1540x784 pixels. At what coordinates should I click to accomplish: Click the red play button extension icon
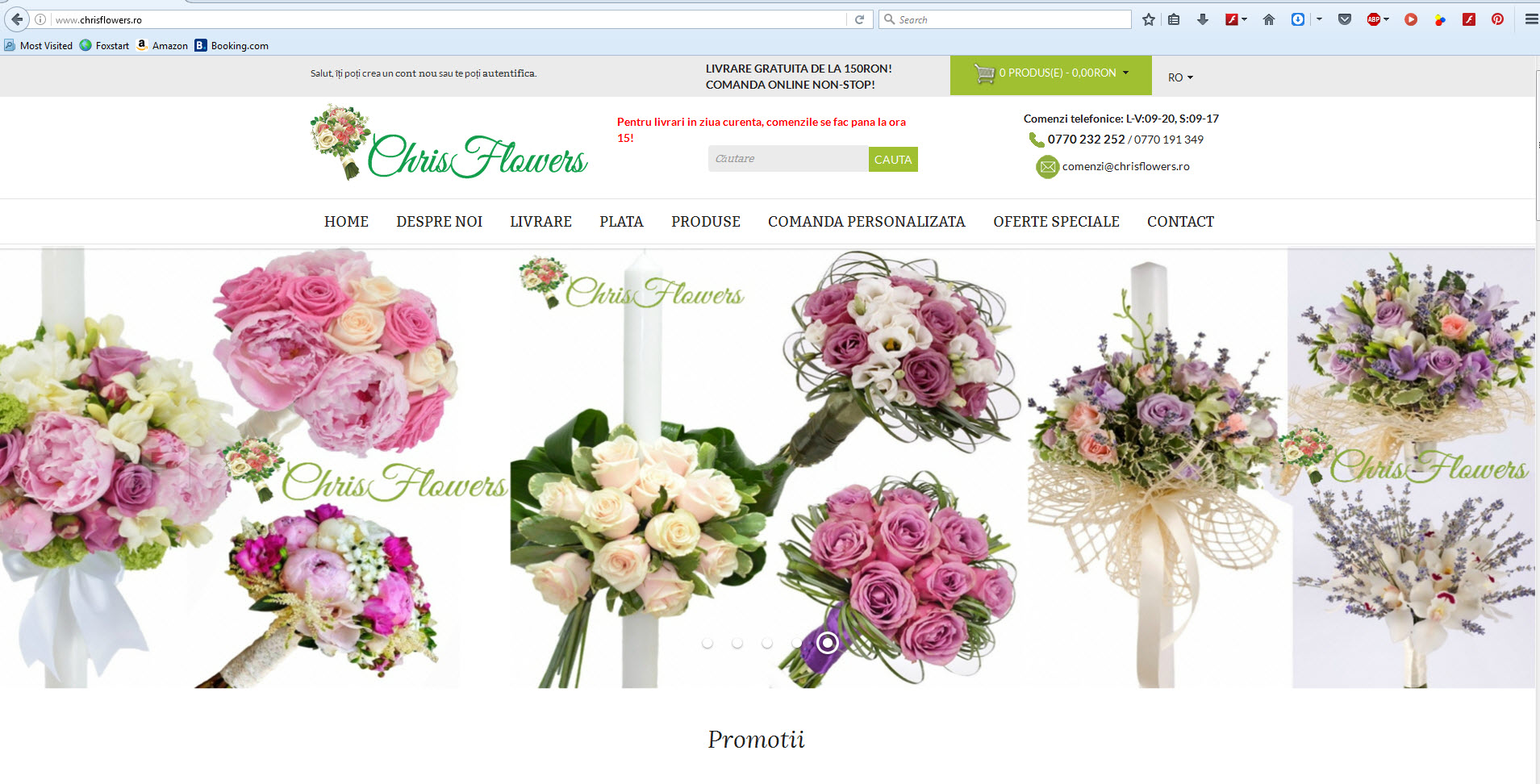tap(1411, 19)
